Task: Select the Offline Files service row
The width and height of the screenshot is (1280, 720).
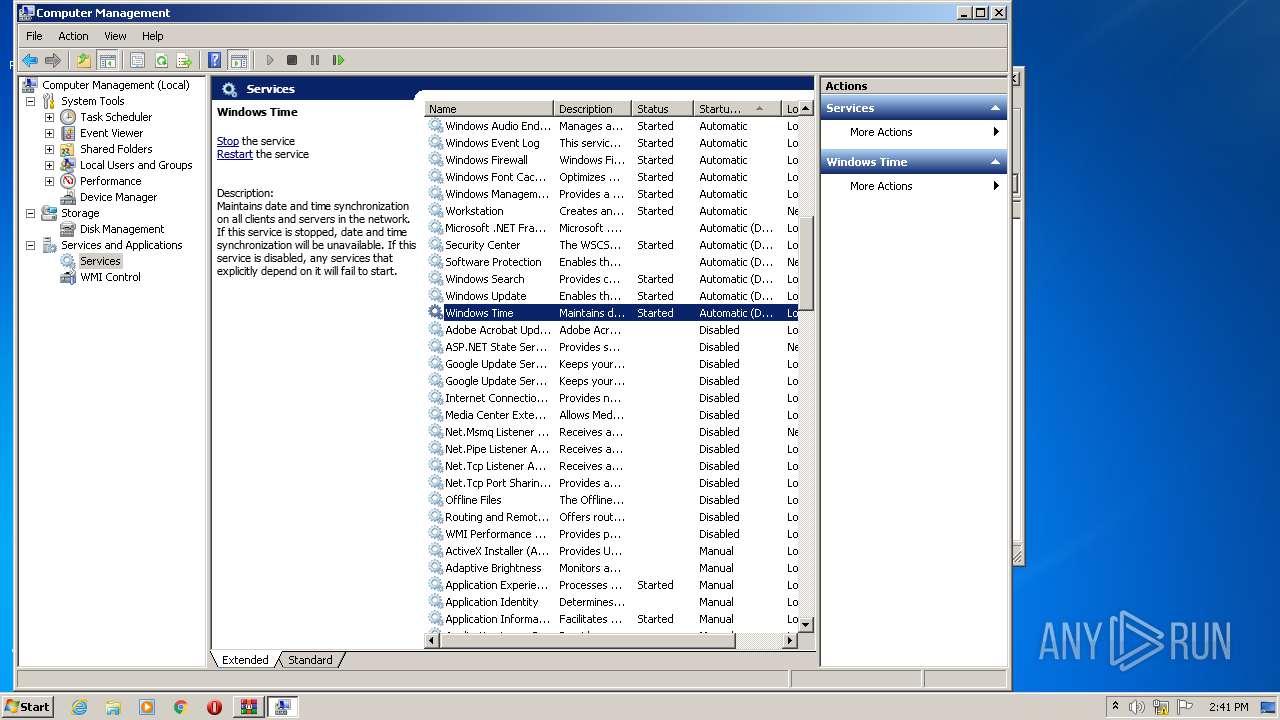Action: click(612, 500)
